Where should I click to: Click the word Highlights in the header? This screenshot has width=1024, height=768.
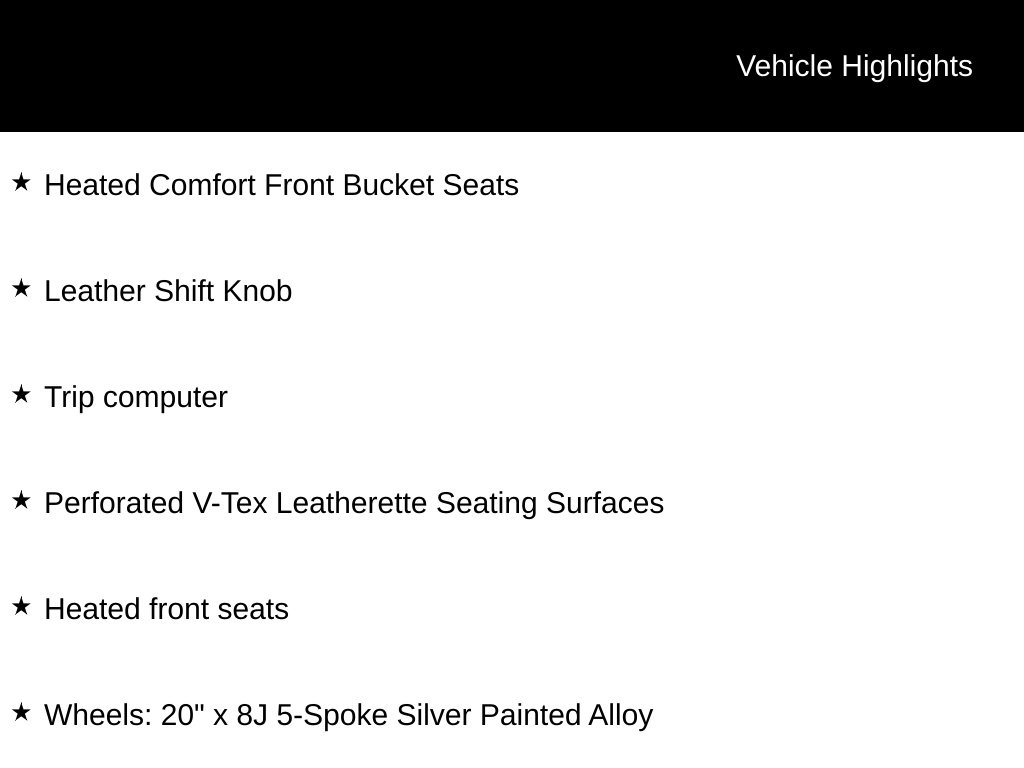coord(907,67)
